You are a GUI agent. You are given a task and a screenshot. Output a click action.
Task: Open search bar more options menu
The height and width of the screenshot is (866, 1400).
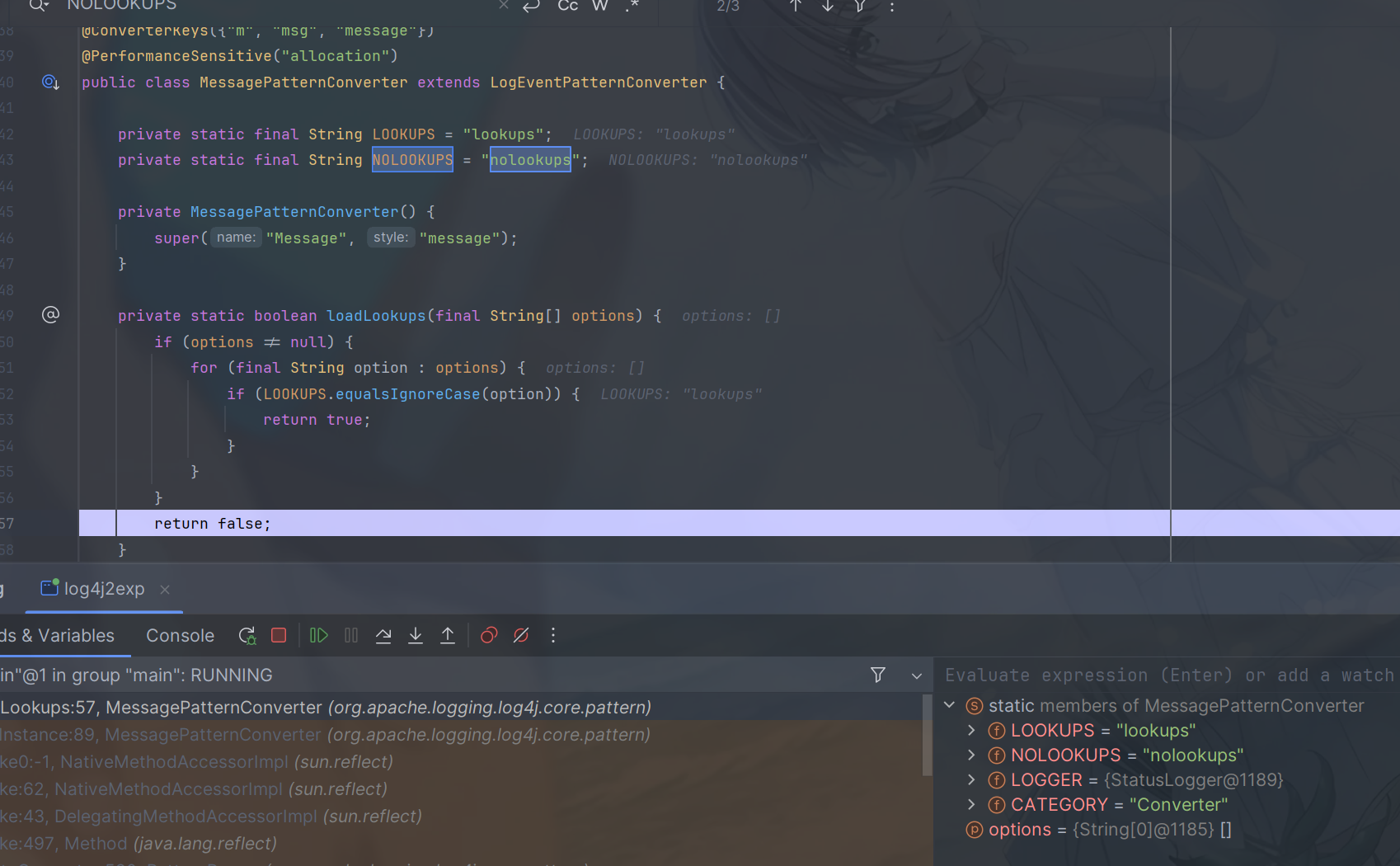[891, 5]
